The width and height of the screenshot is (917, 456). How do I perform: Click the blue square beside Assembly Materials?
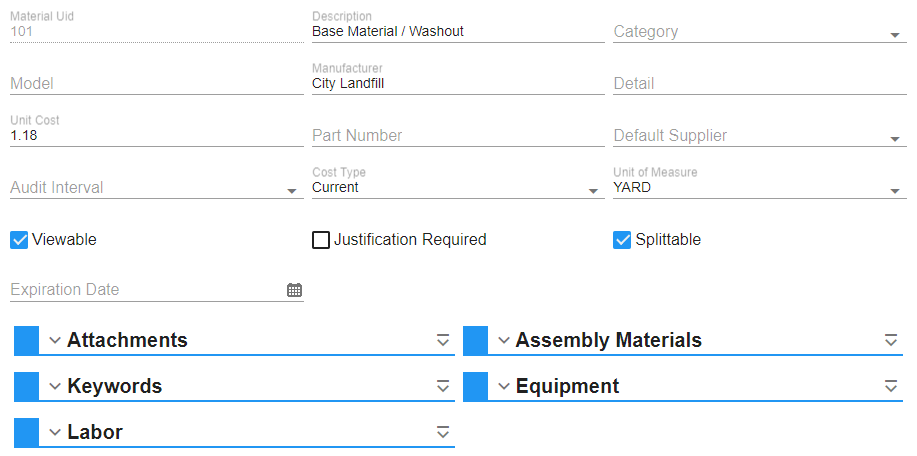(475, 340)
